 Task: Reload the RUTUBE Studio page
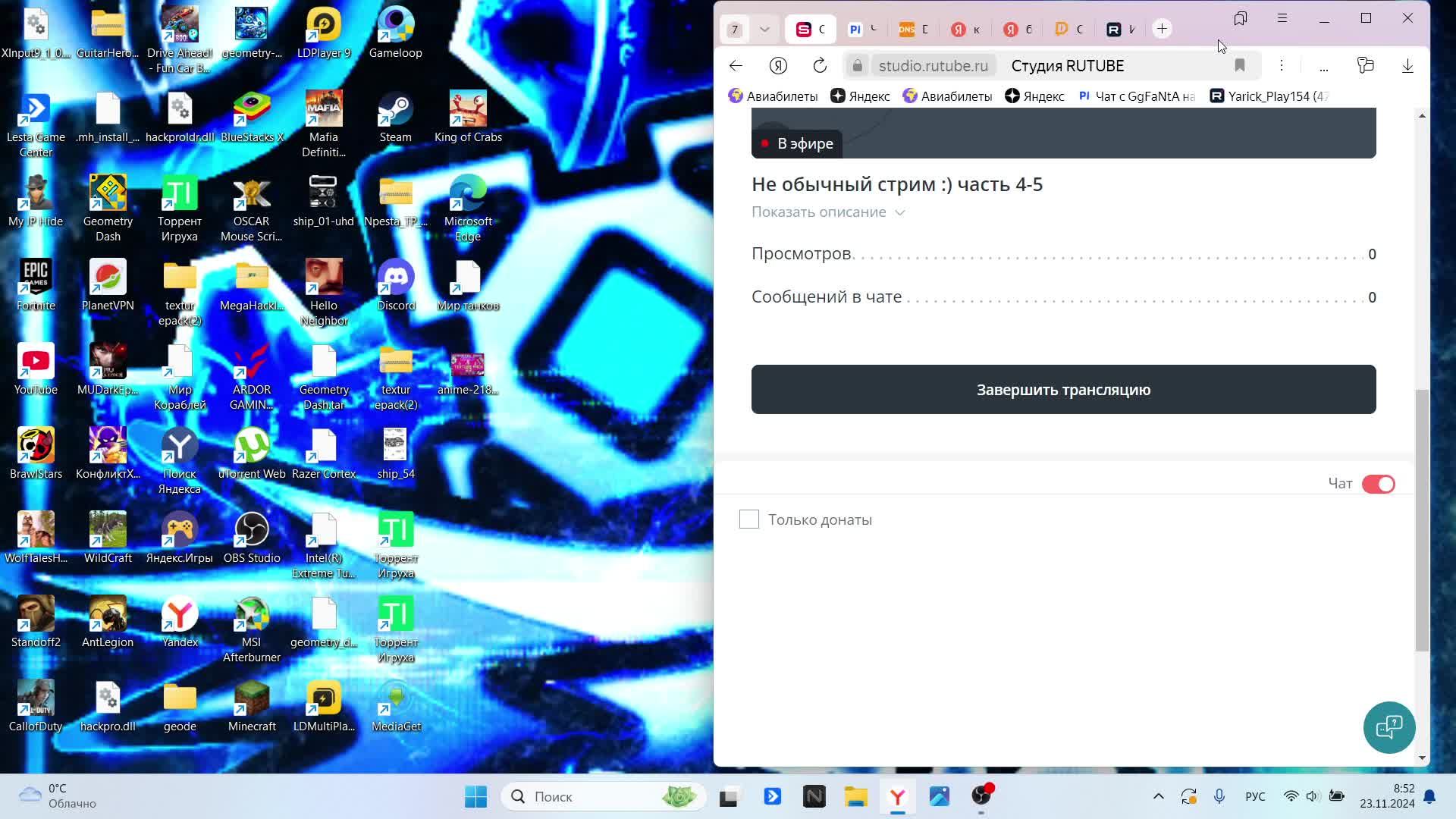pos(820,66)
